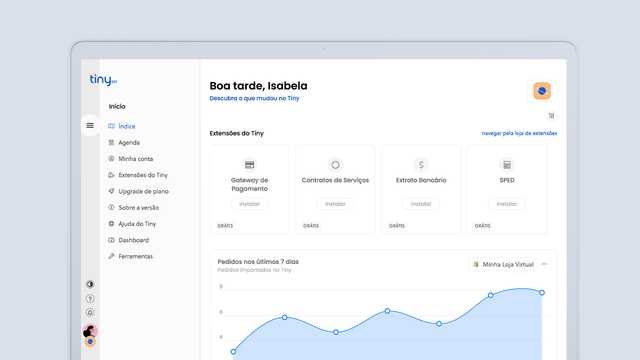Click the Tiny ERP logo
Image resolution: width=640 pixels, height=360 pixels.
(x=103, y=80)
